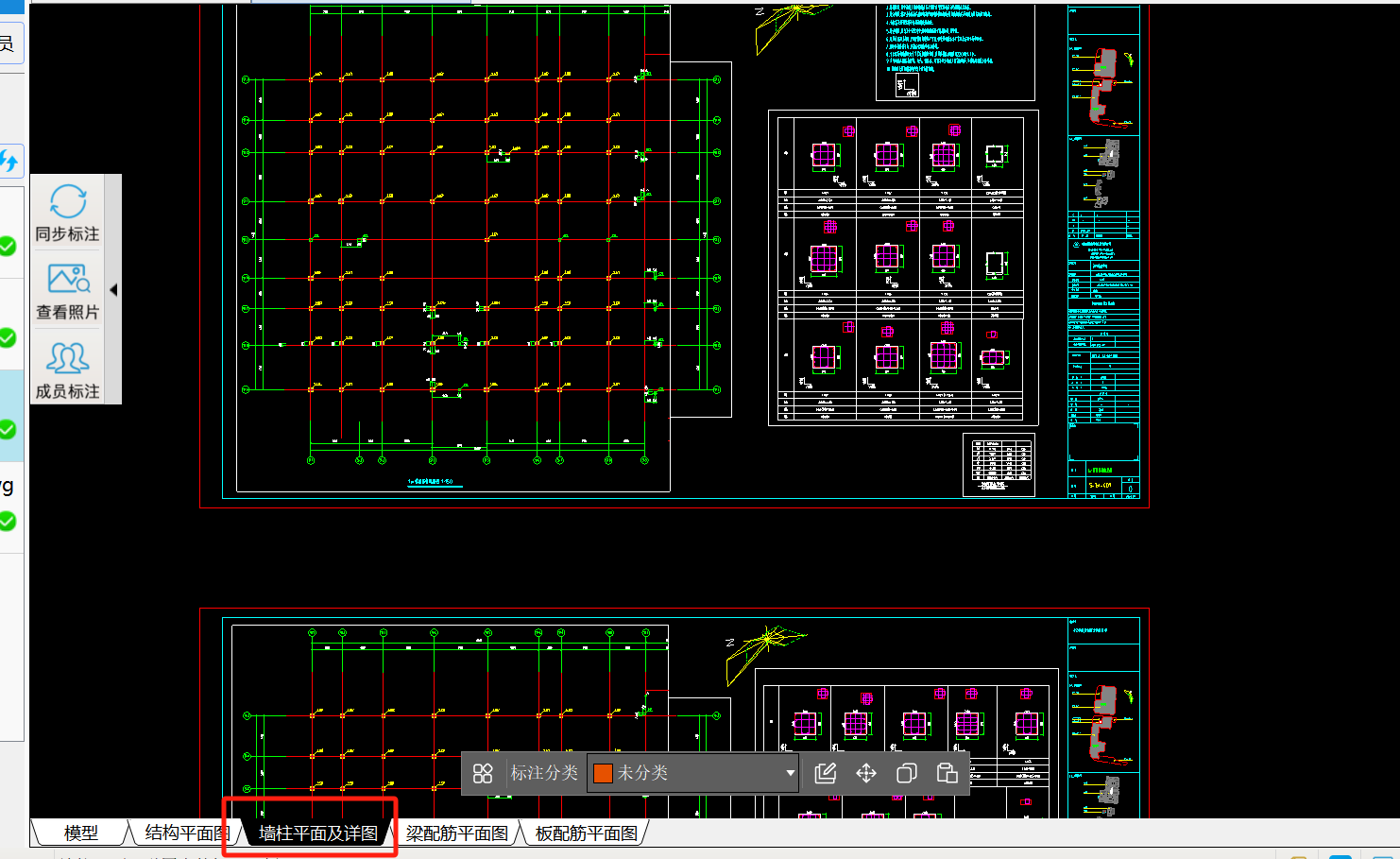Click the paste clipboard icon
This screenshot has height=859, width=1400.
(x=947, y=773)
